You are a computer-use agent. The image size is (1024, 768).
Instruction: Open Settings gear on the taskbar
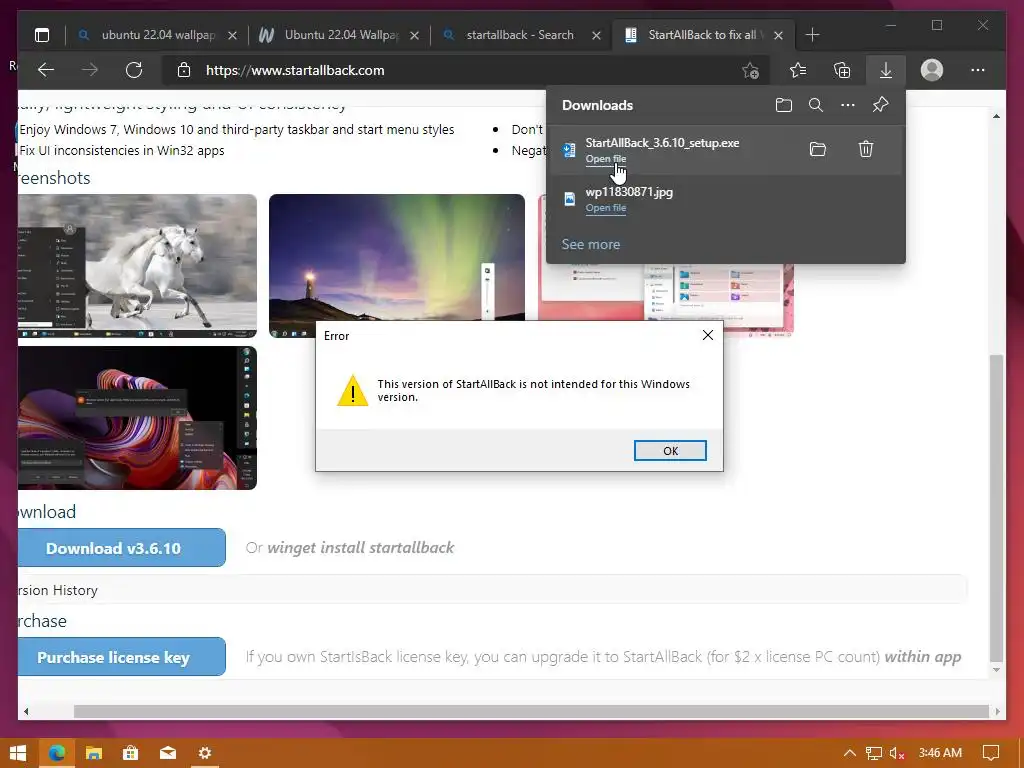(204, 753)
